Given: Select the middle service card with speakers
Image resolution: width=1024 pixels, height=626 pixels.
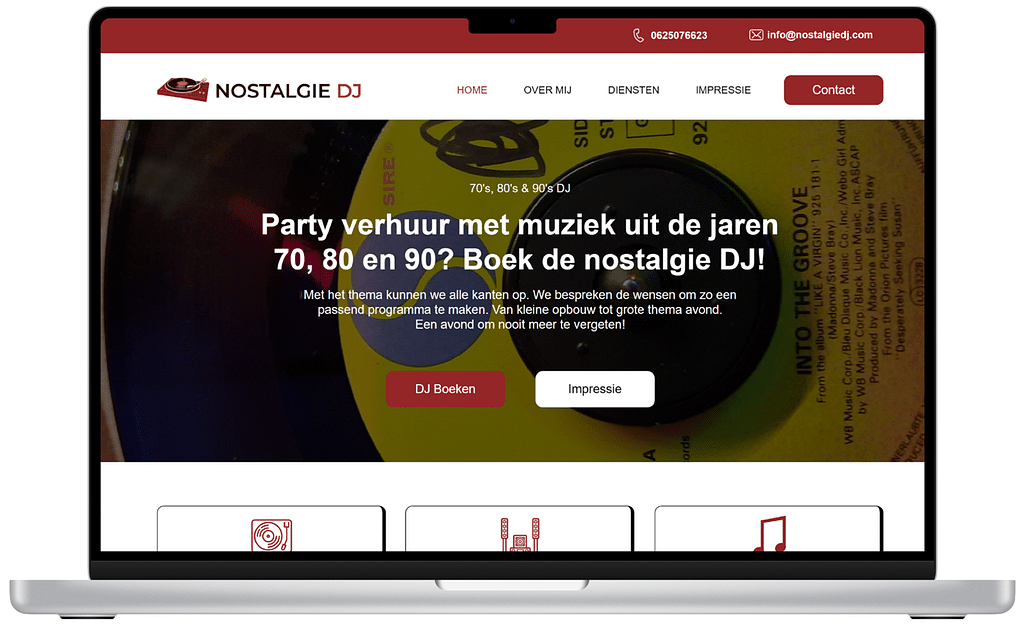Looking at the screenshot, I should (x=519, y=529).
